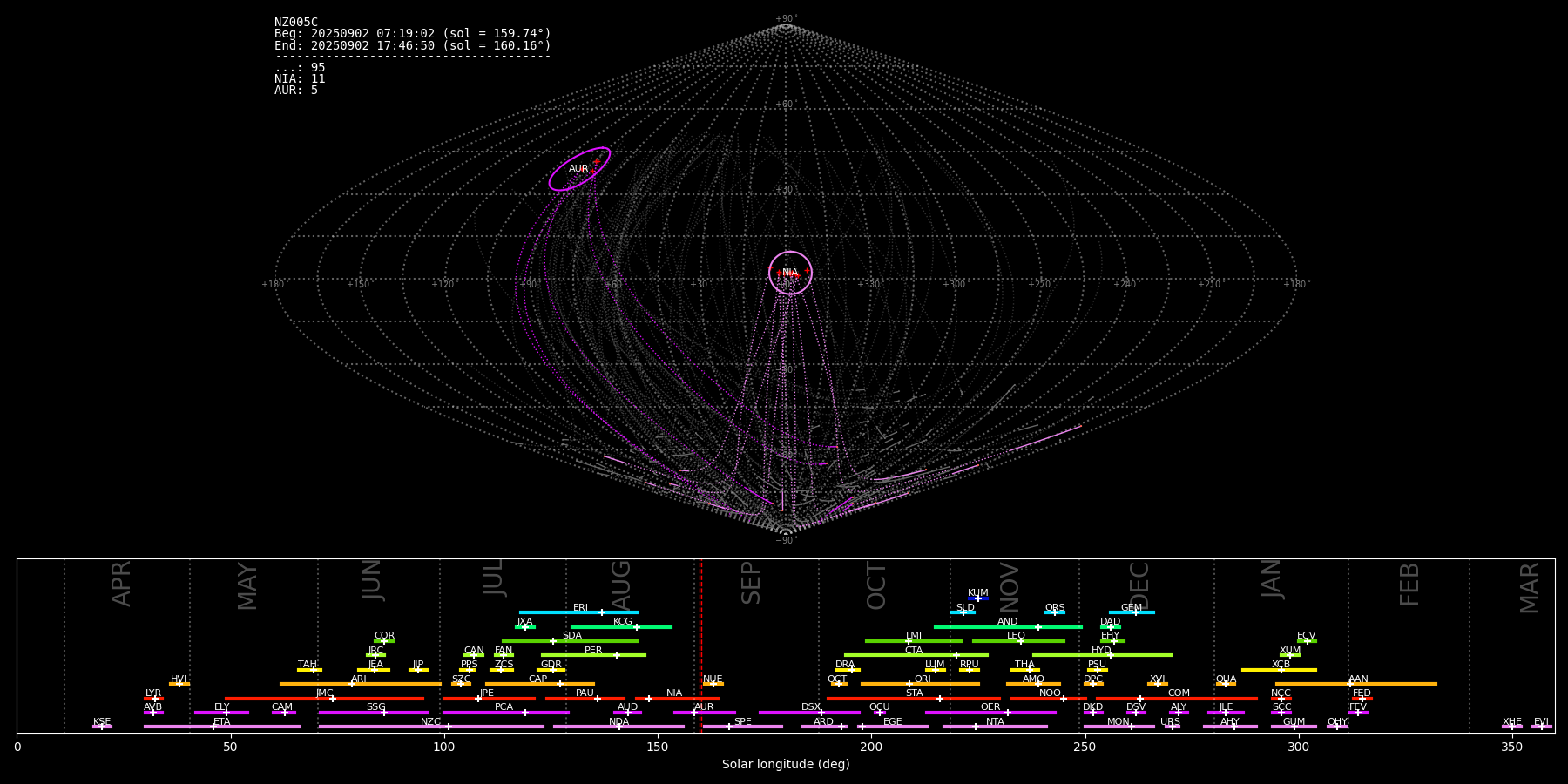The image size is (1568, 784).
Task: Select the JMC shower label
Action: point(325,693)
